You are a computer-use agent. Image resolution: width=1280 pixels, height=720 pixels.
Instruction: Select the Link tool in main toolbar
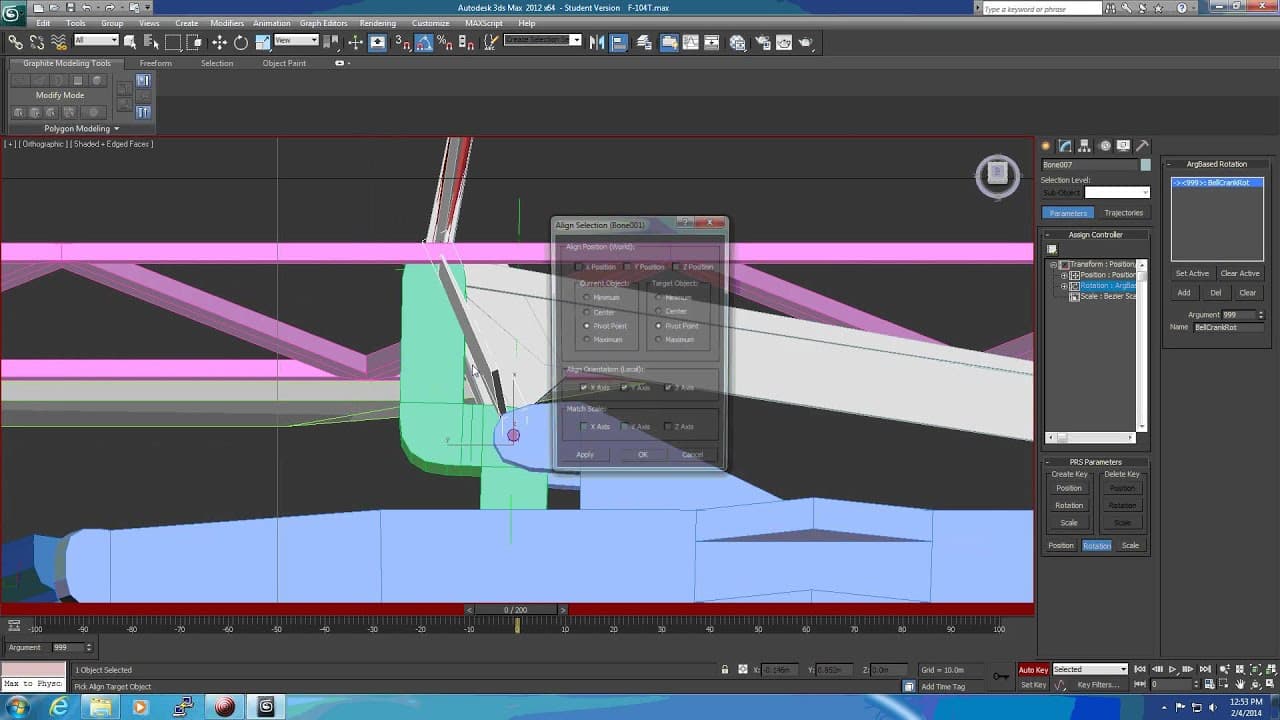pyautogui.click(x=15, y=42)
